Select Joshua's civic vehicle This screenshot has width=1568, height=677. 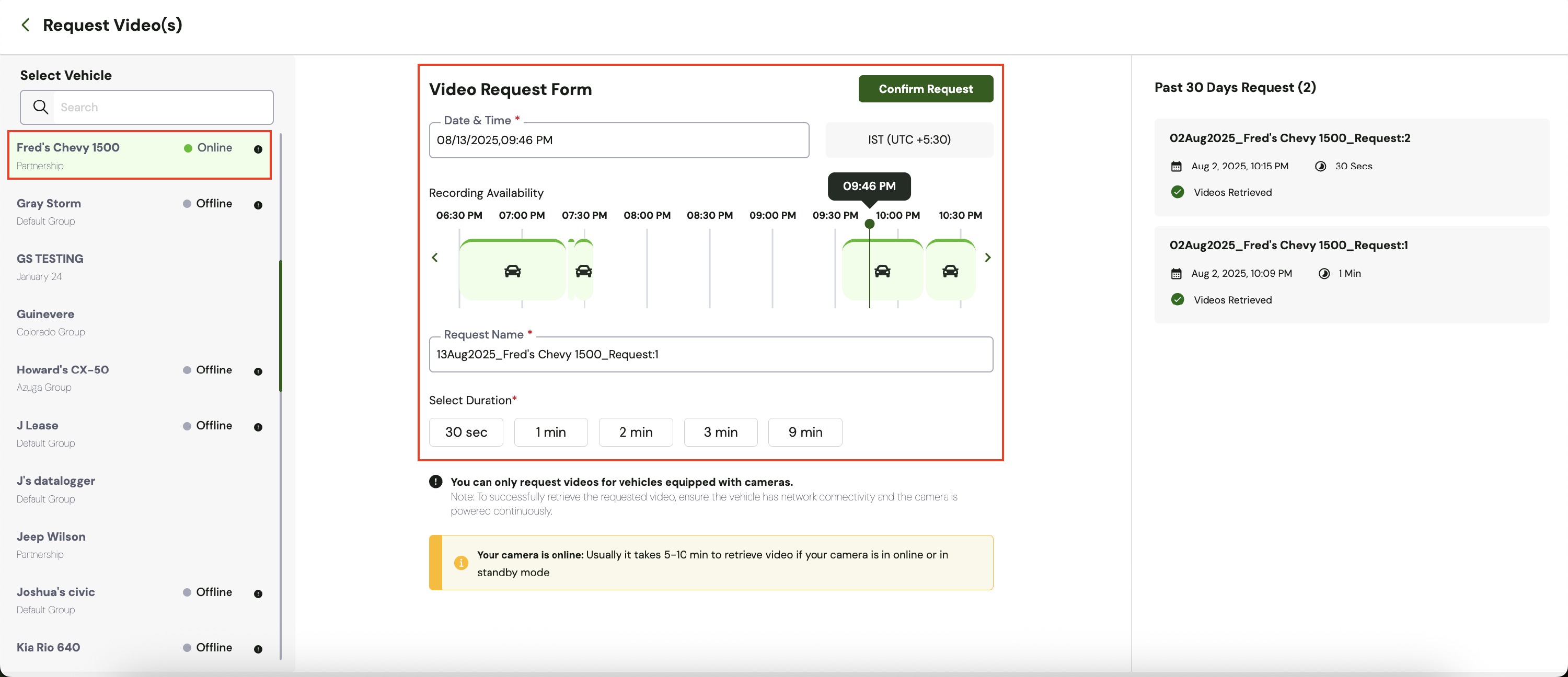pos(140,600)
